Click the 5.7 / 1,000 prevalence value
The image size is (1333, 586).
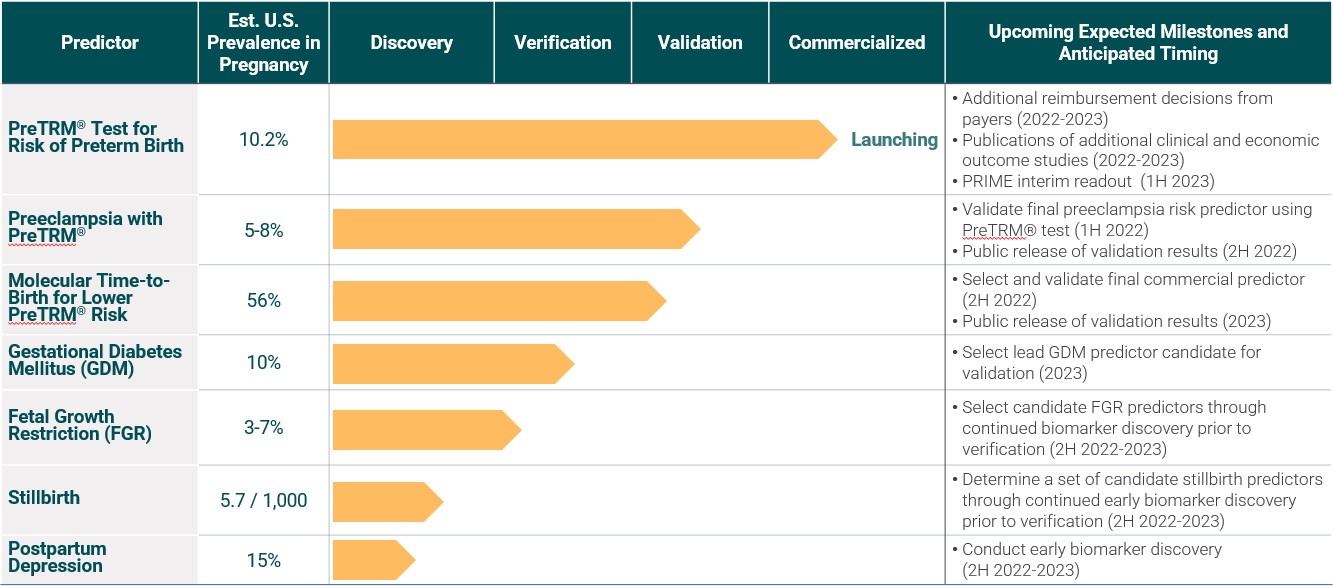pos(263,500)
